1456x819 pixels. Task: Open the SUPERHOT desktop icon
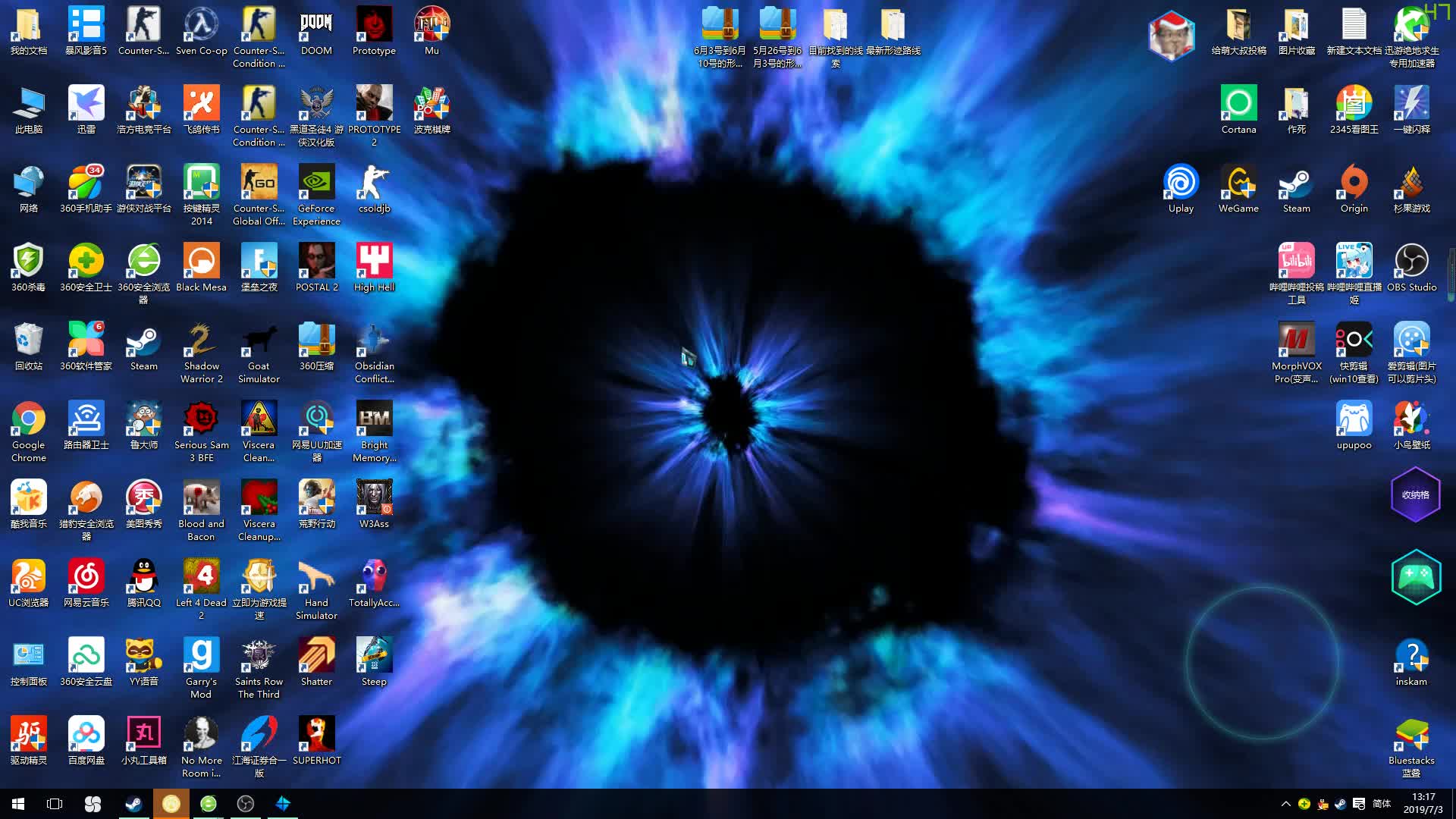[x=316, y=741]
